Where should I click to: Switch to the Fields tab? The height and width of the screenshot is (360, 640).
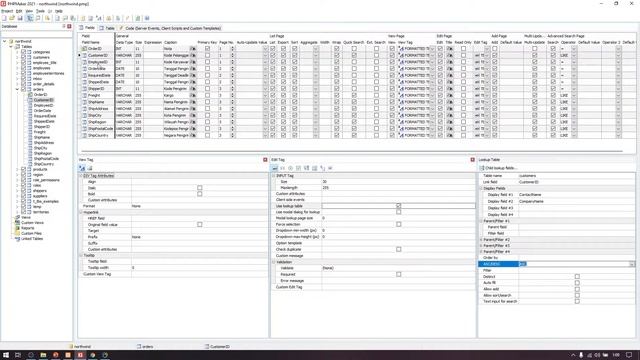pos(87,28)
